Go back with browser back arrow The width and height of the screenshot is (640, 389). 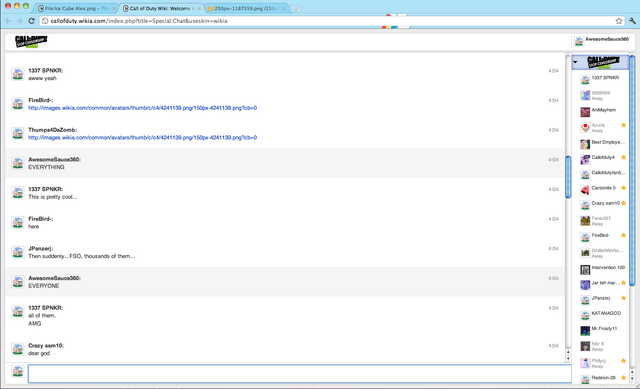(x=8, y=21)
